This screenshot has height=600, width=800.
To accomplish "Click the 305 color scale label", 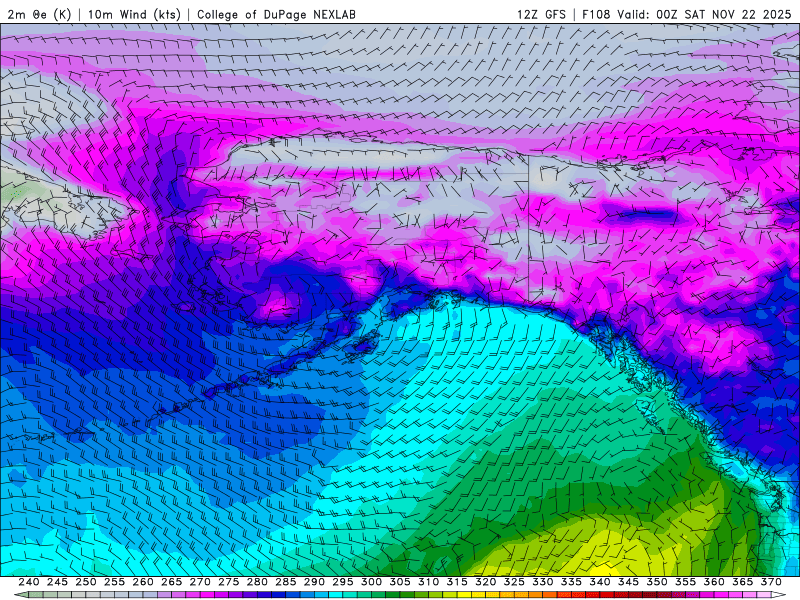I will point(400,582).
